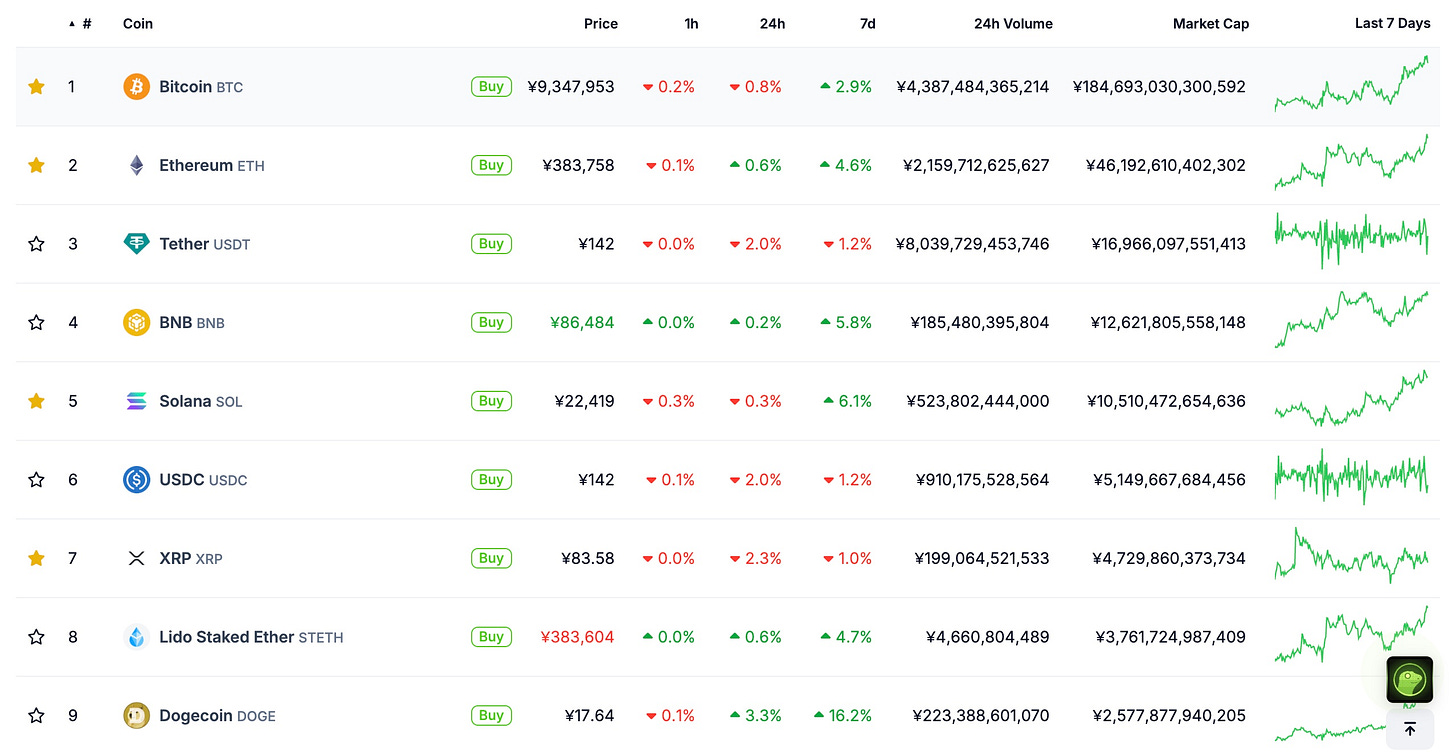Toggle XRP favorite star
Image resolution: width=1456 pixels, height=752 pixels.
point(37,558)
